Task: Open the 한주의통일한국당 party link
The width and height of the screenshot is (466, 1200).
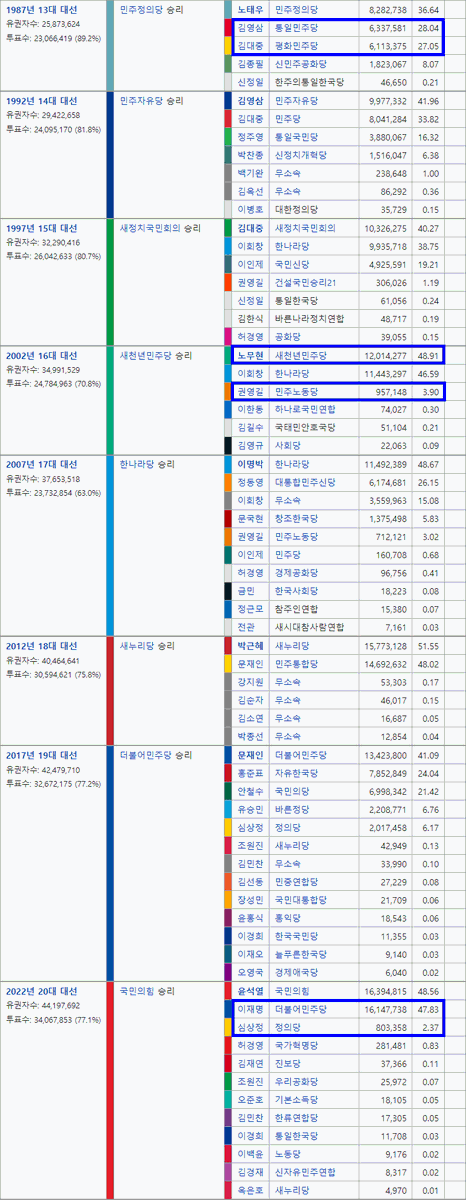Action: click(x=309, y=83)
